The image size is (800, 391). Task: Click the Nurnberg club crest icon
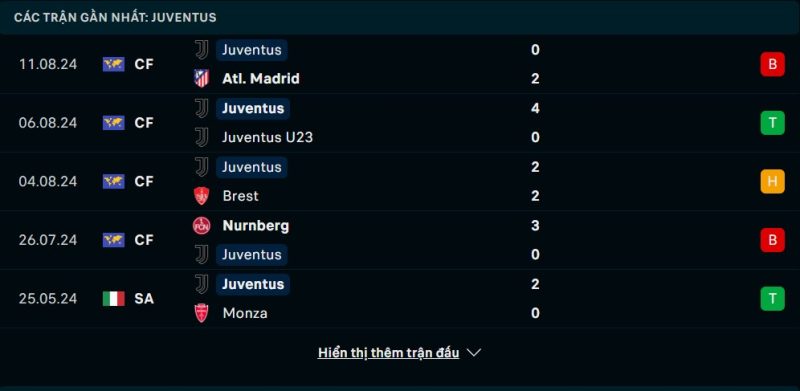click(x=202, y=226)
